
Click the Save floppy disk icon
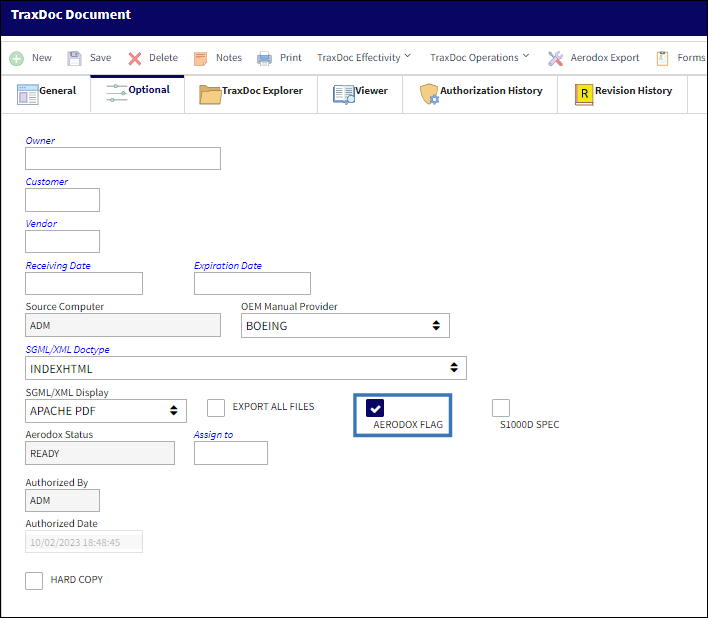[74, 59]
